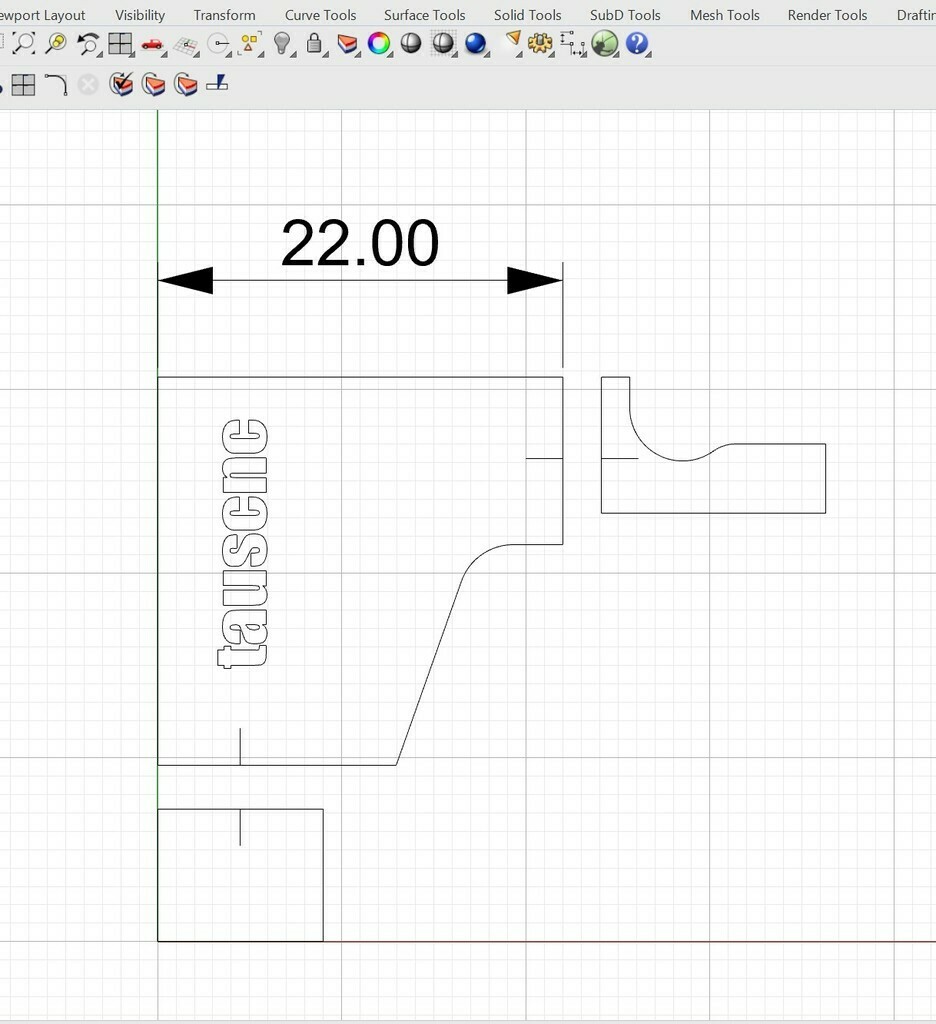
Task: Click the color wheel properties icon
Action: [x=379, y=44]
